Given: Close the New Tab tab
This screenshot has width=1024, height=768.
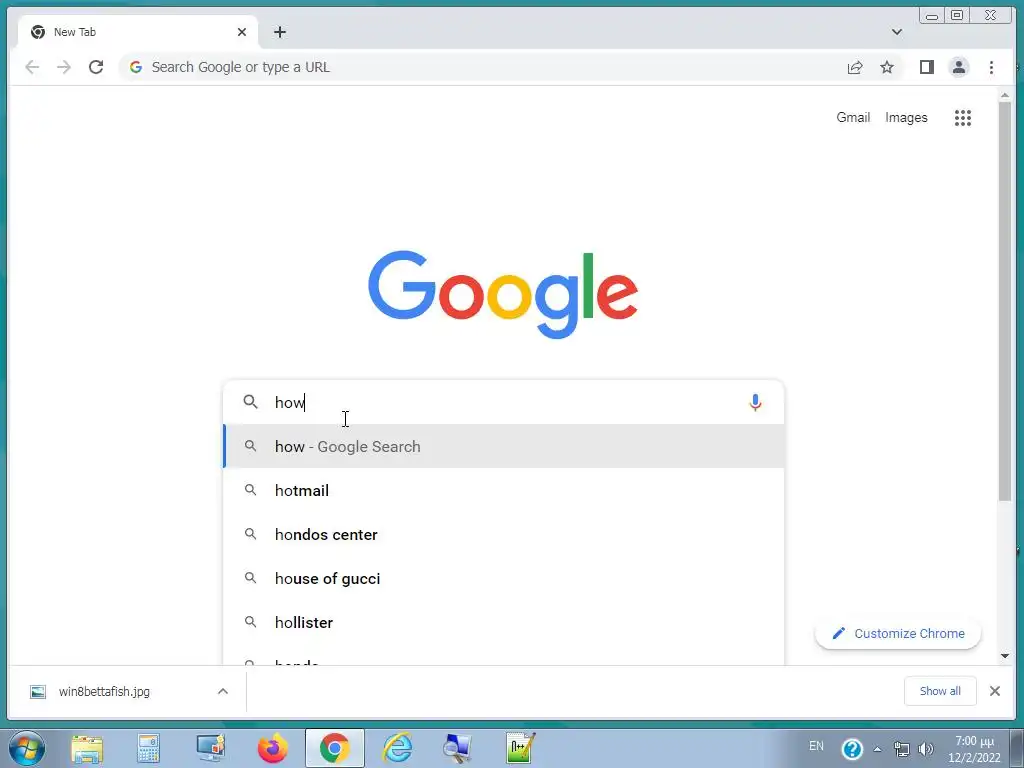Looking at the screenshot, I should 242,32.
